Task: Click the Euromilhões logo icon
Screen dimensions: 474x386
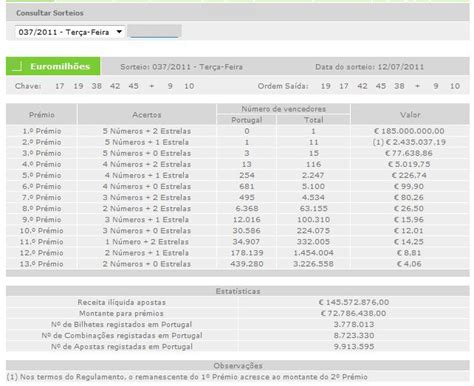Action: pyautogui.click(x=17, y=66)
